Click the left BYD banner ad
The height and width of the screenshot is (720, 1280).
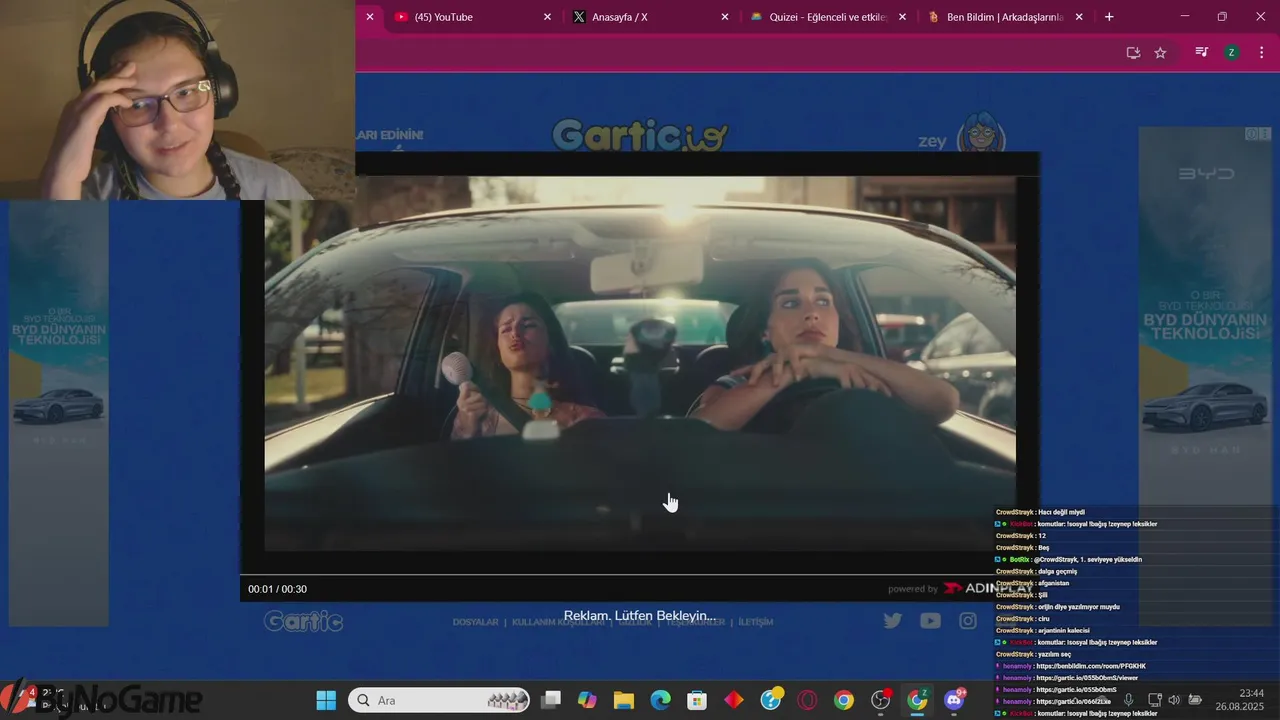point(59,413)
